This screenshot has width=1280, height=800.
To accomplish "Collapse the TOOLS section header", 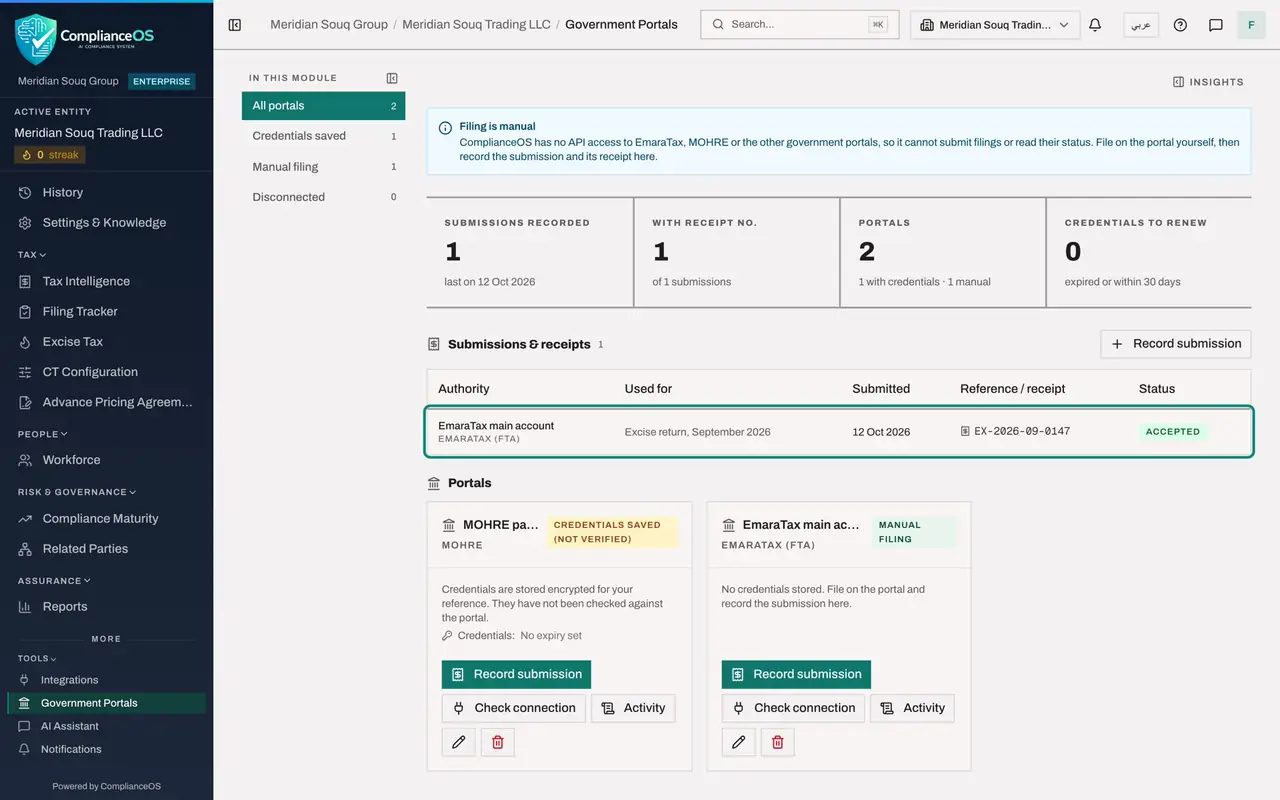I will pos(37,658).
